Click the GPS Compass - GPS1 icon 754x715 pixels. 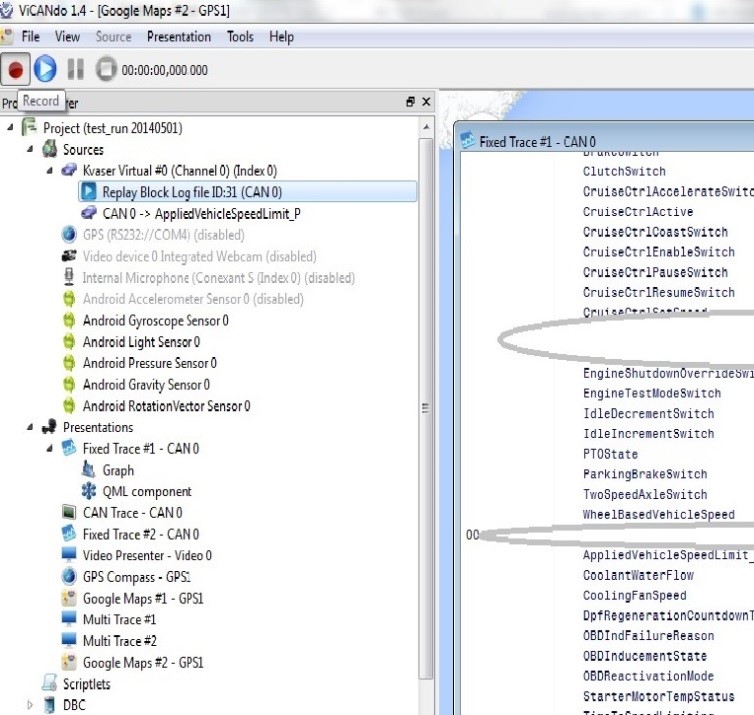click(x=69, y=576)
